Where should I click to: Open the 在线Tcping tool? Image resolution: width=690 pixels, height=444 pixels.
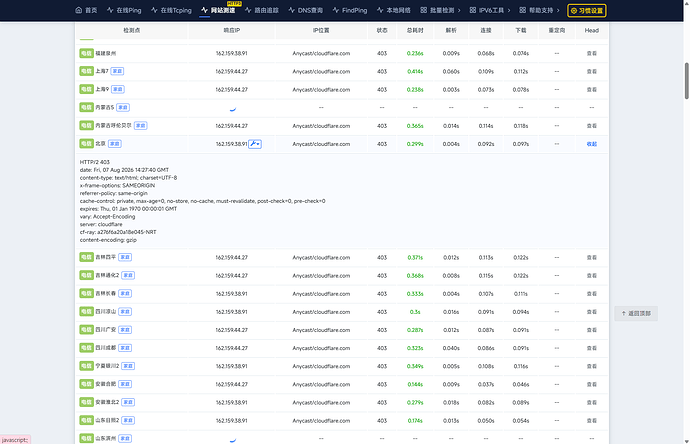click(x=171, y=10)
